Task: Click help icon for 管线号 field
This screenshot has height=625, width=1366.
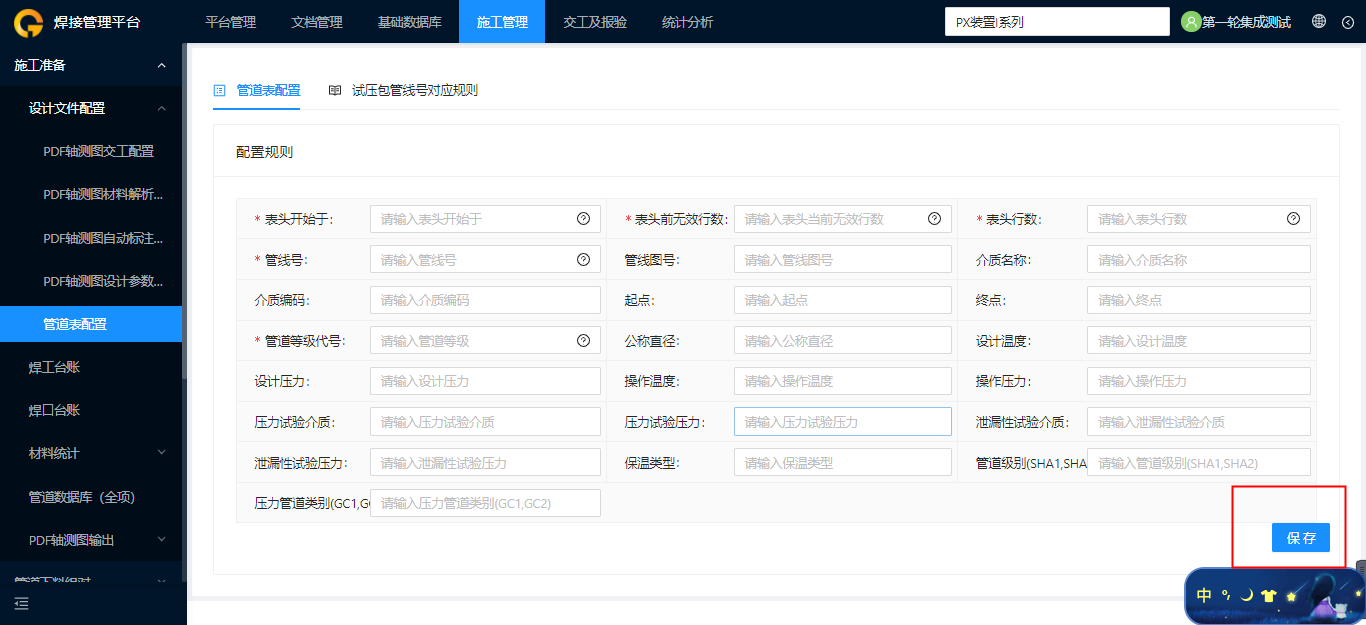Action: click(583, 260)
